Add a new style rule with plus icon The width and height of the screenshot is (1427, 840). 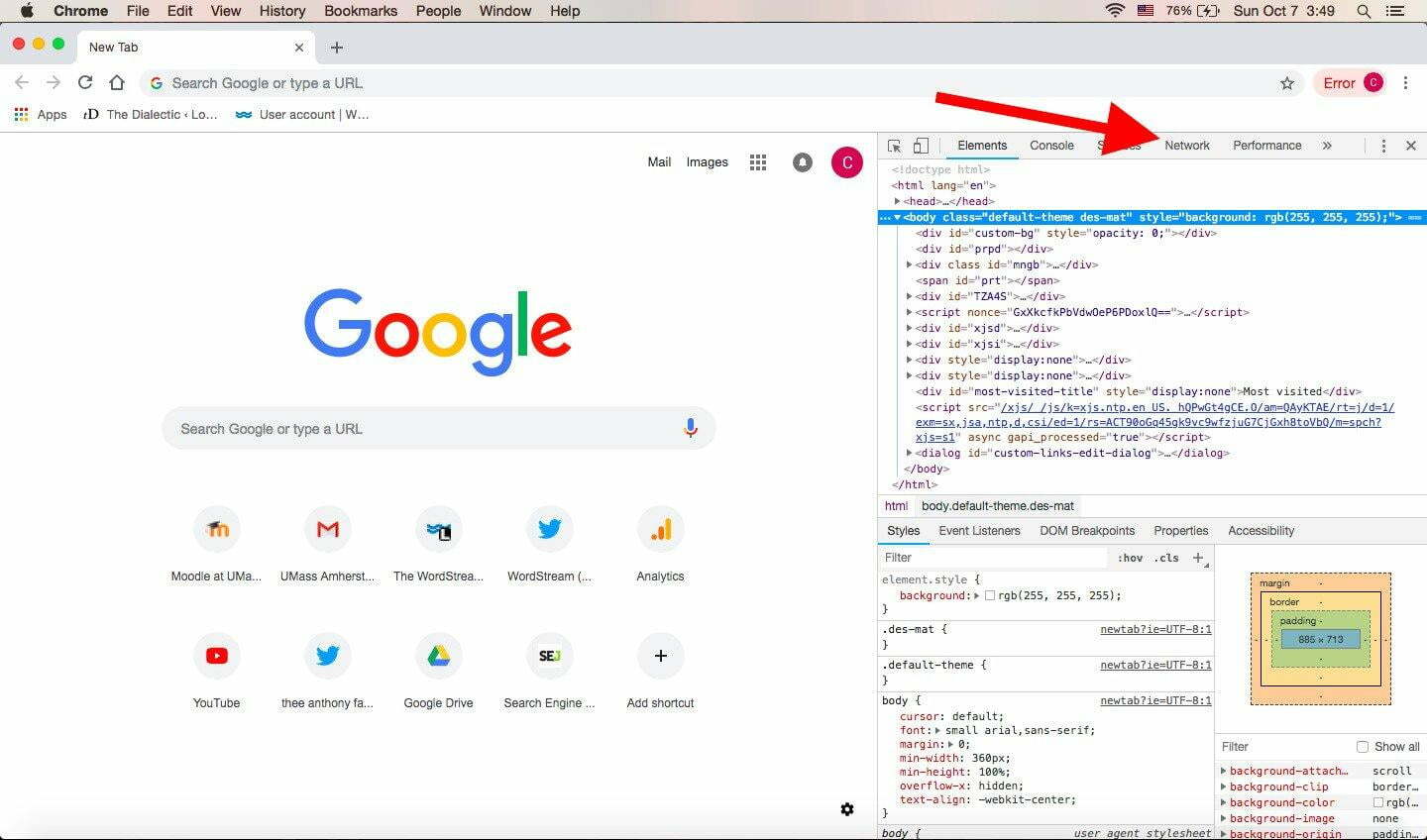pyautogui.click(x=1199, y=558)
